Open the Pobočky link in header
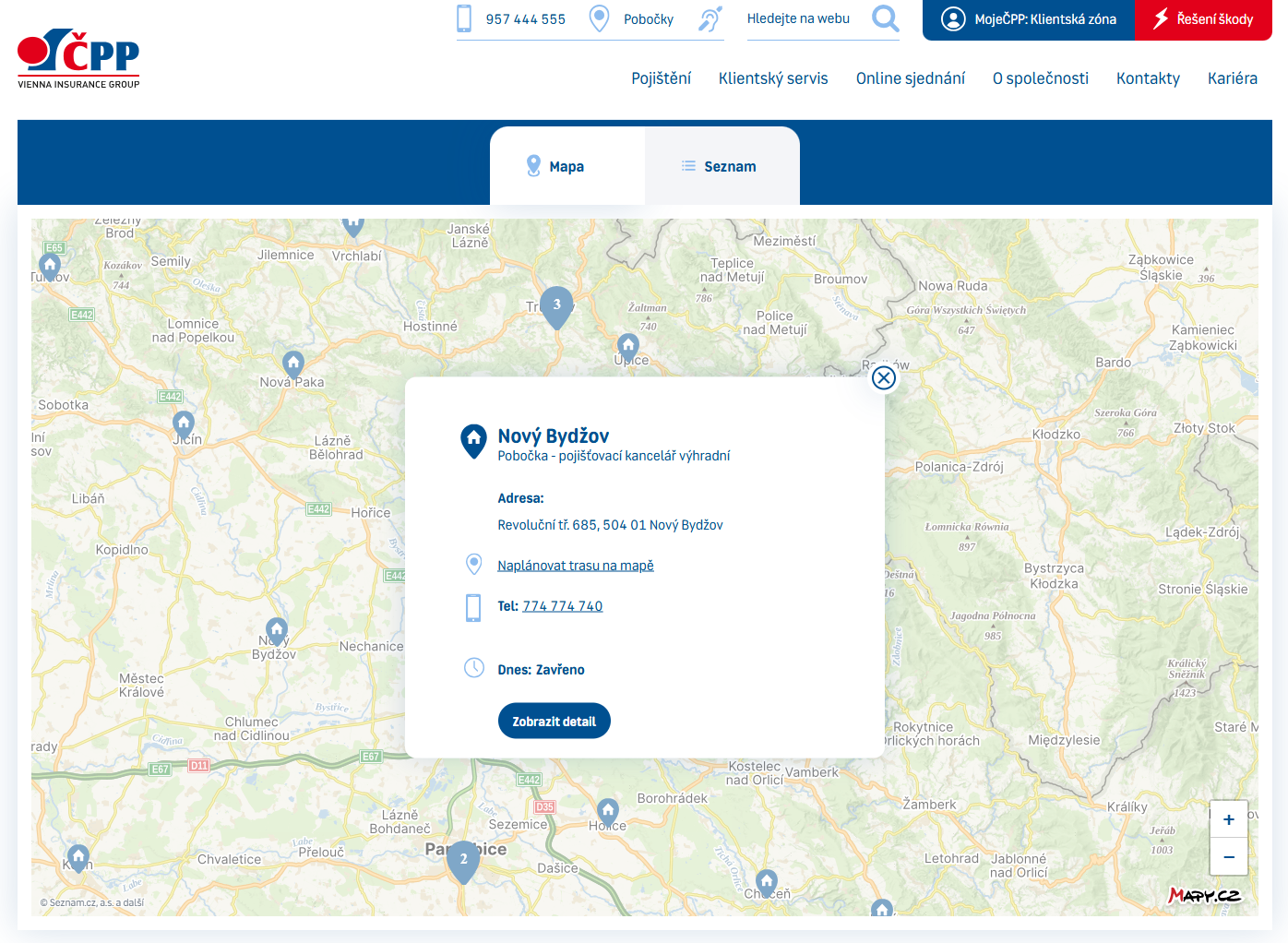Image resolution: width=1288 pixels, height=943 pixels. tap(649, 19)
